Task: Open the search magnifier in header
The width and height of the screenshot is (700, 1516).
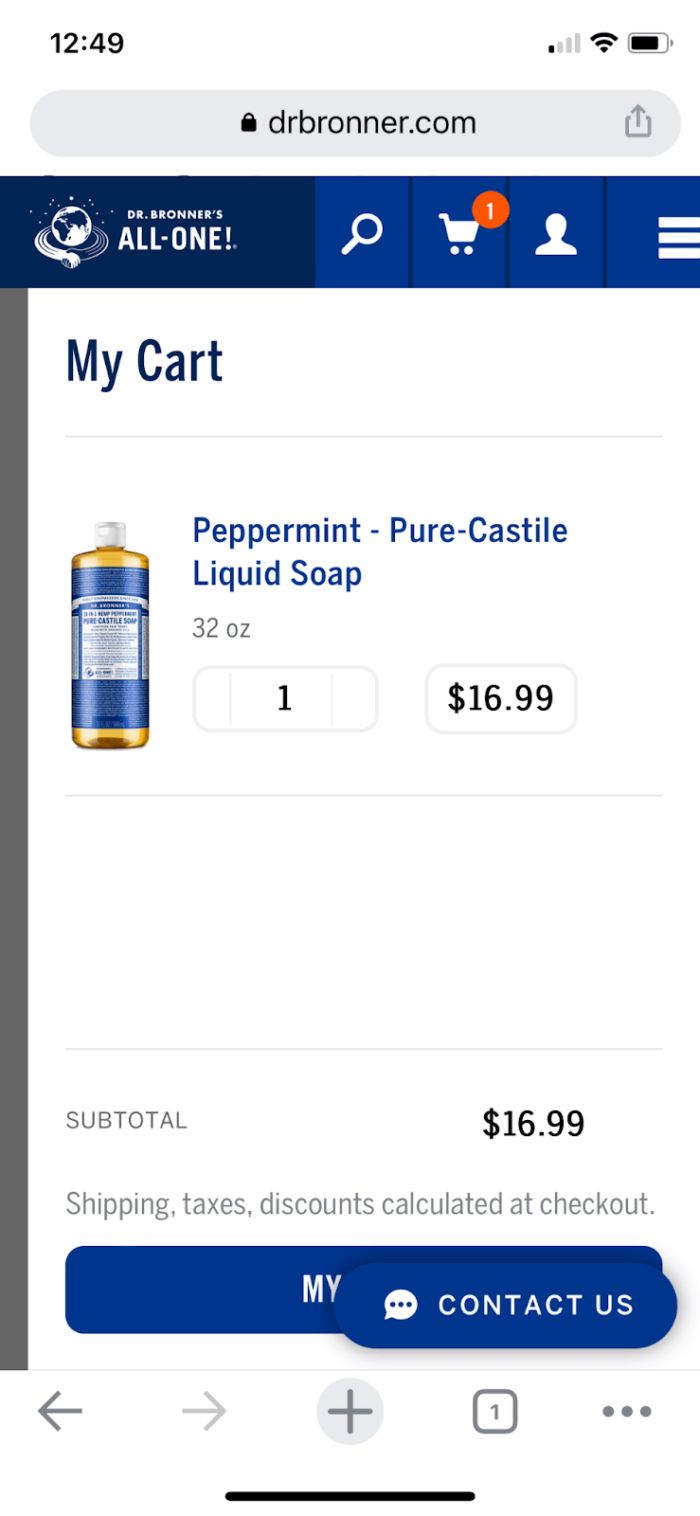Action: point(361,233)
